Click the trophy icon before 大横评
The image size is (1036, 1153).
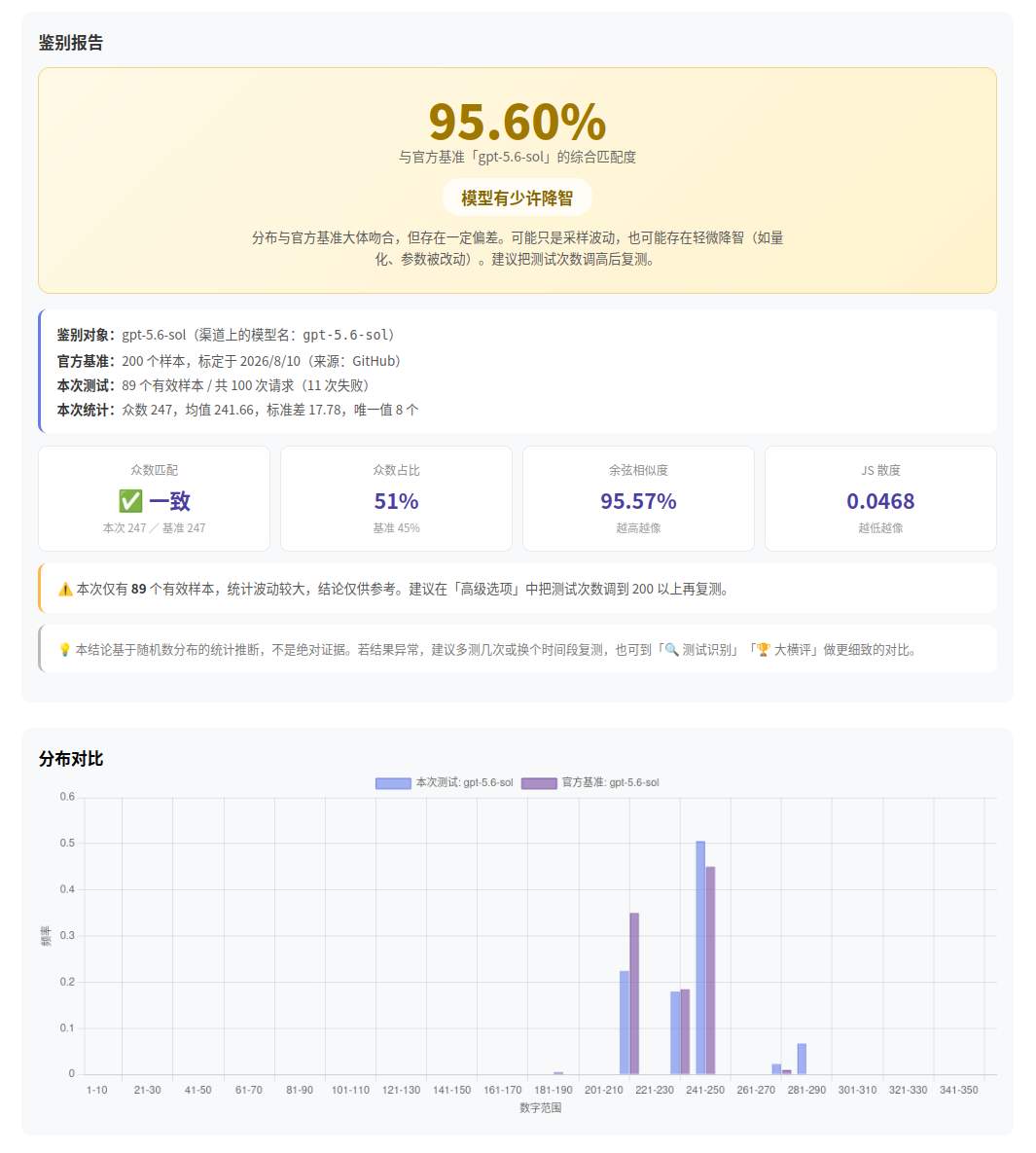point(764,650)
